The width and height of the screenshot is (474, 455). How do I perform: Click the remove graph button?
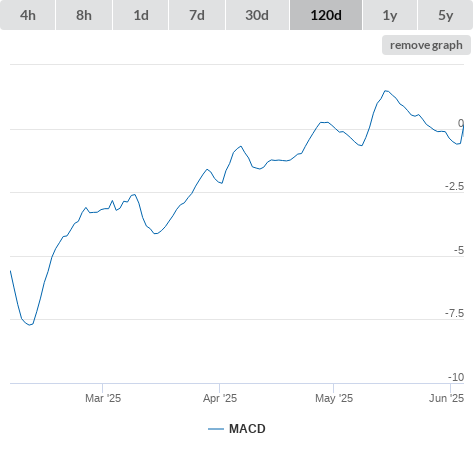click(426, 45)
